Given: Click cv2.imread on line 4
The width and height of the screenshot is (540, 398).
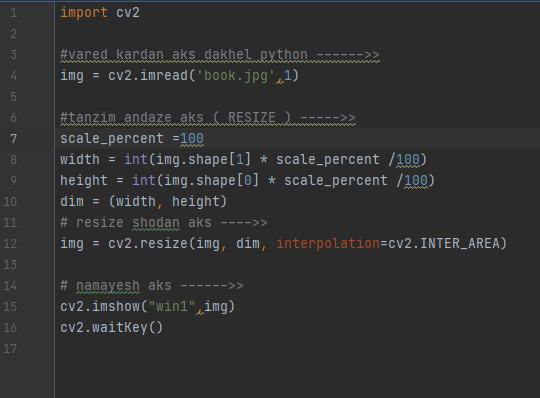Looking at the screenshot, I should coord(148,76).
